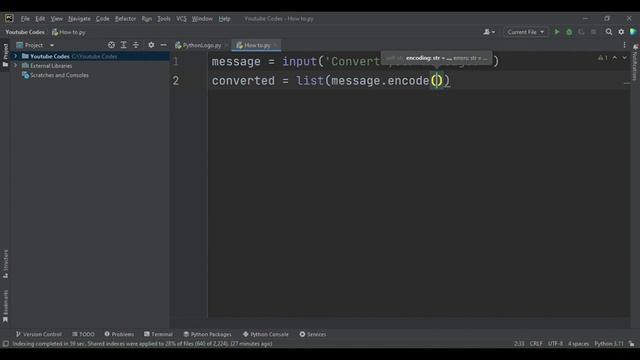Image resolution: width=640 pixels, height=360 pixels.
Task: Change UTF-8 file encoding in status bar
Action: coord(555,344)
